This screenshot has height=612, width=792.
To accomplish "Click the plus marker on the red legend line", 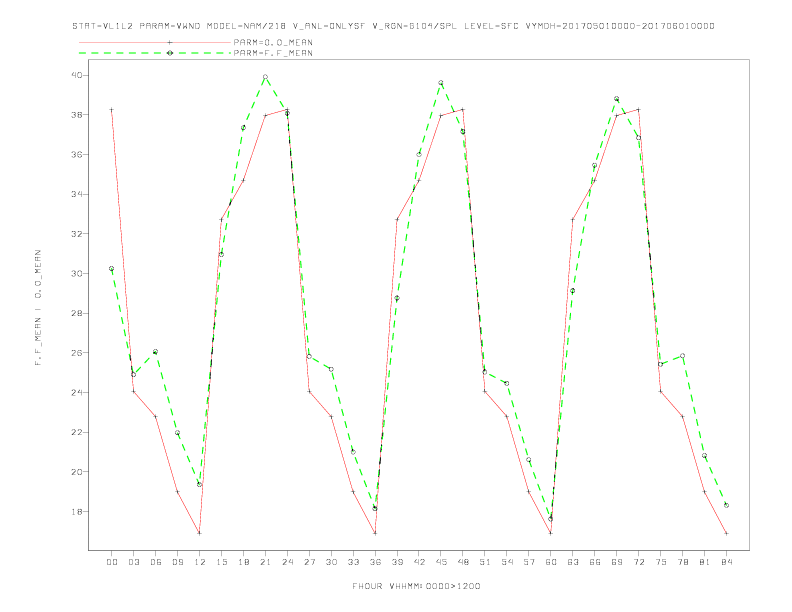I will click(x=170, y=42).
